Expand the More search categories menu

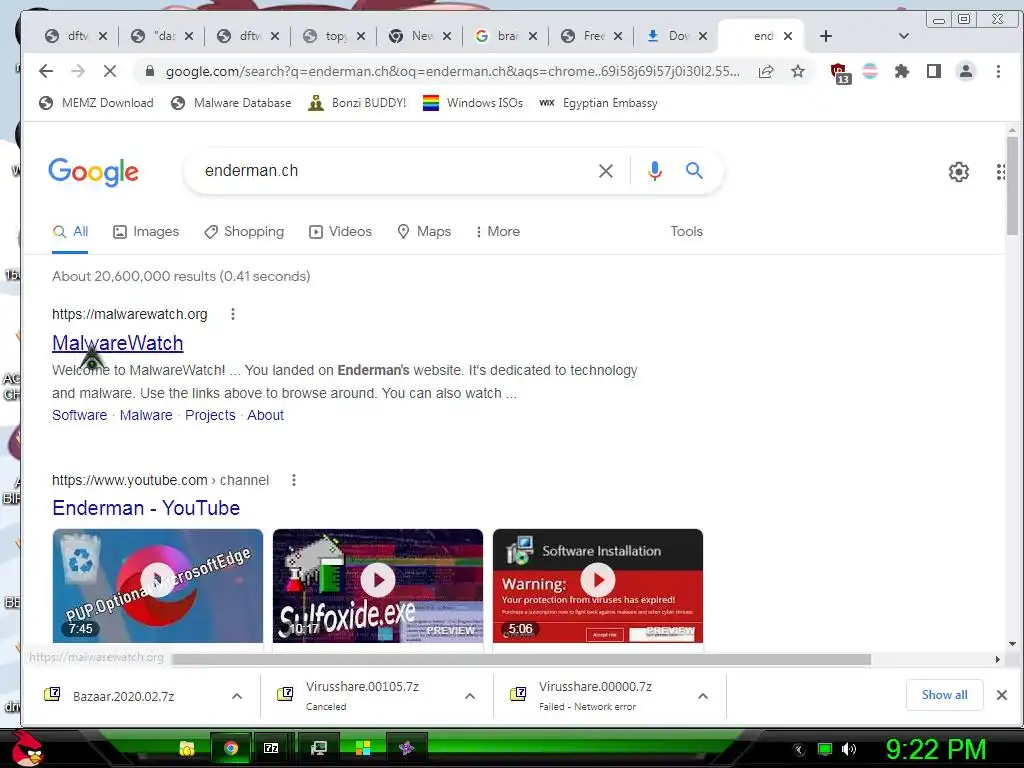coord(498,232)
